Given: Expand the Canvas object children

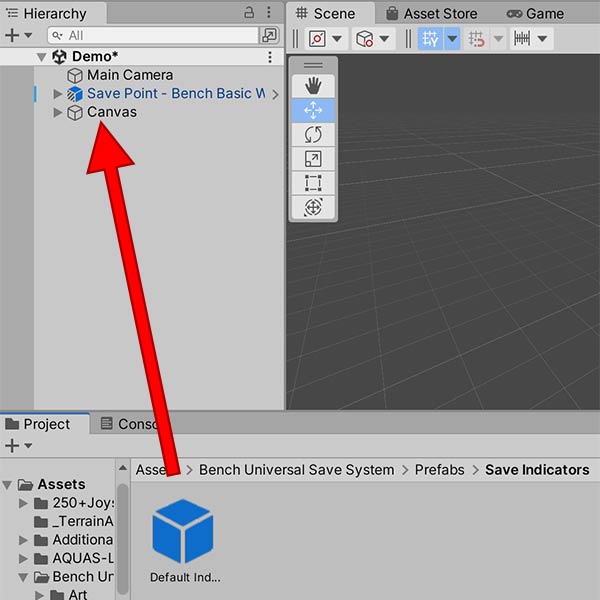Looking at the screenshot, I should pos(57,112).
